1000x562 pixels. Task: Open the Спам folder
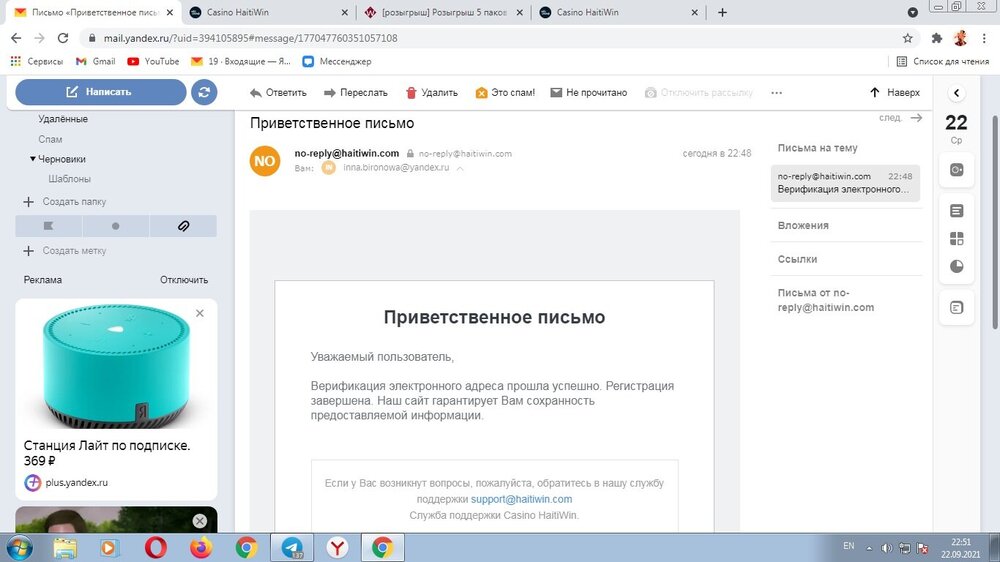[x=50, y=139]
